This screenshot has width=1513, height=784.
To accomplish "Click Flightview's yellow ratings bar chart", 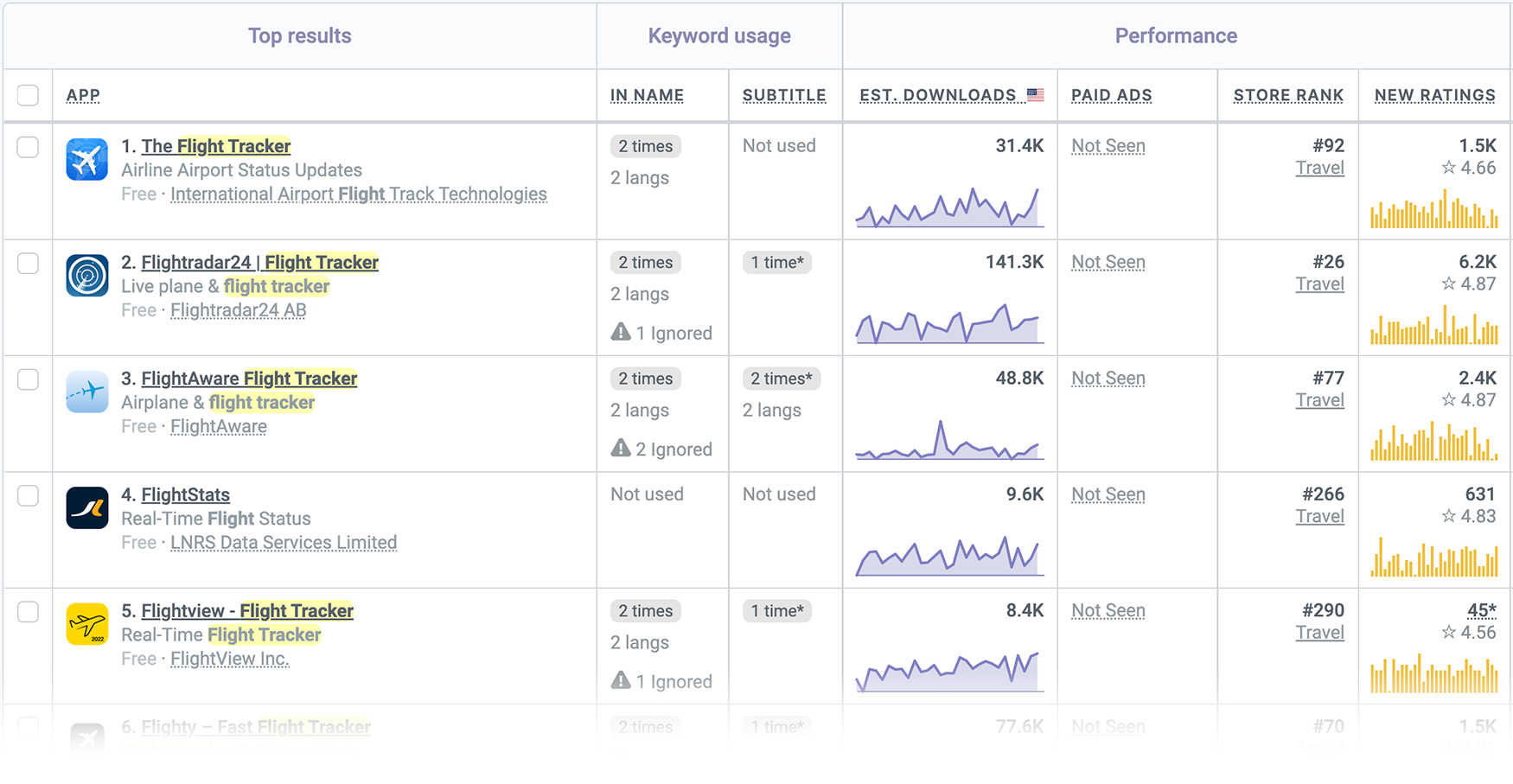I will coord(1433,673).
